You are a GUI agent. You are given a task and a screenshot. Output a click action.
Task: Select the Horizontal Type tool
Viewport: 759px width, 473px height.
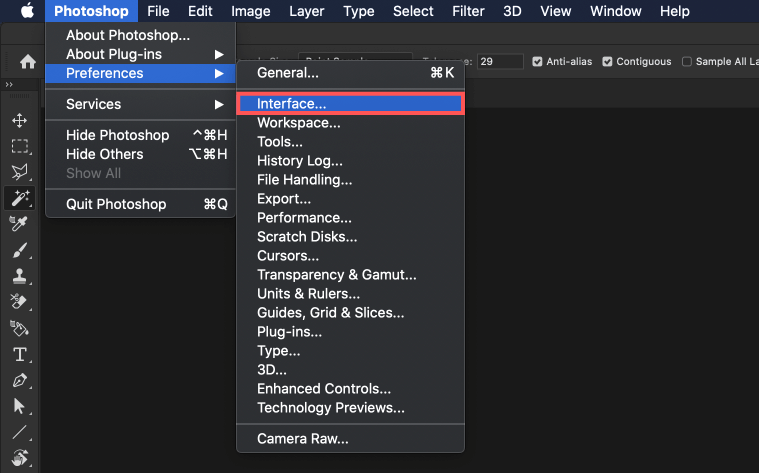[x=19, y=354]
